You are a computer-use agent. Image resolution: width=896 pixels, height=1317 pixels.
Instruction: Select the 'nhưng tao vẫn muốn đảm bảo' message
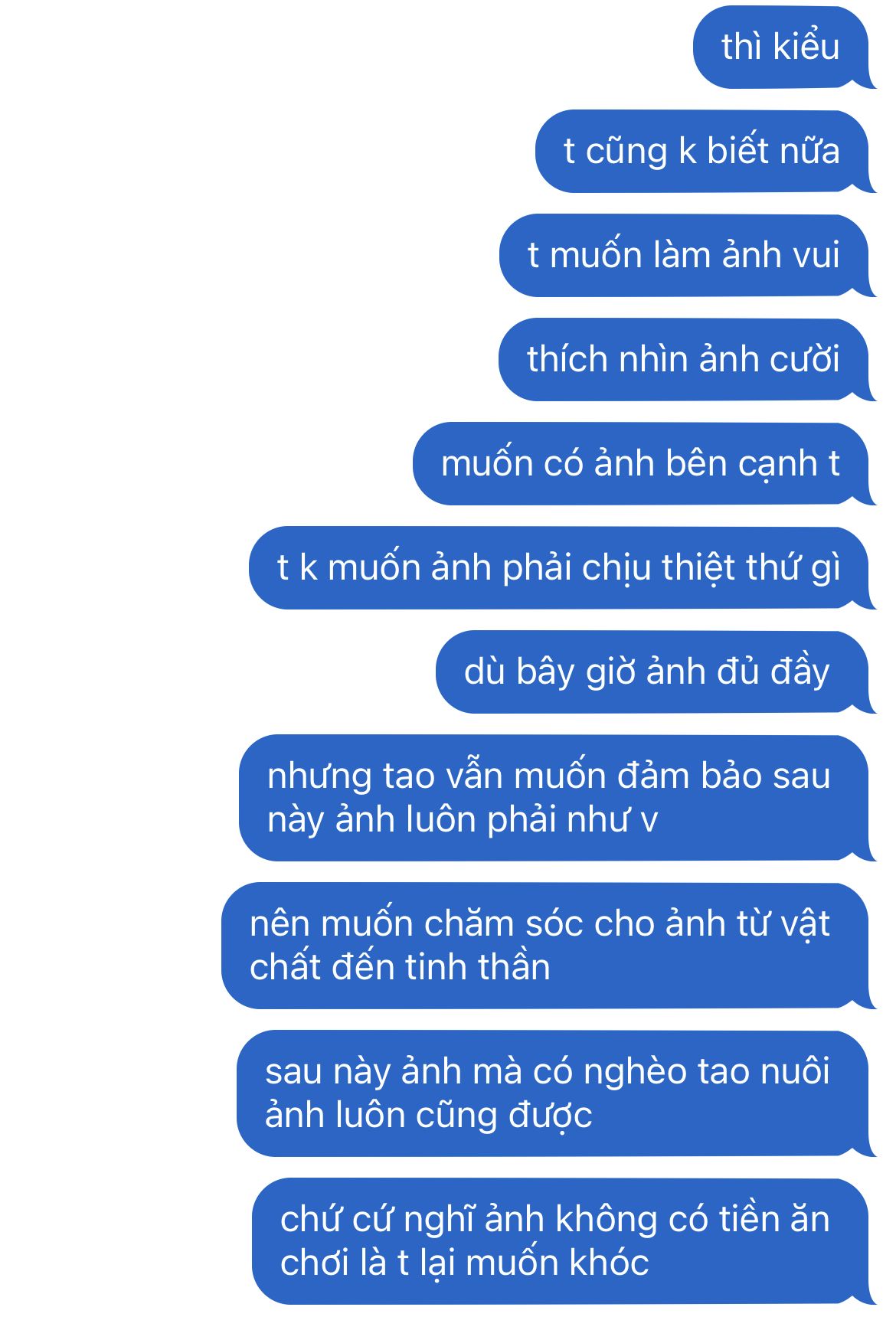[x=555, y=798]
